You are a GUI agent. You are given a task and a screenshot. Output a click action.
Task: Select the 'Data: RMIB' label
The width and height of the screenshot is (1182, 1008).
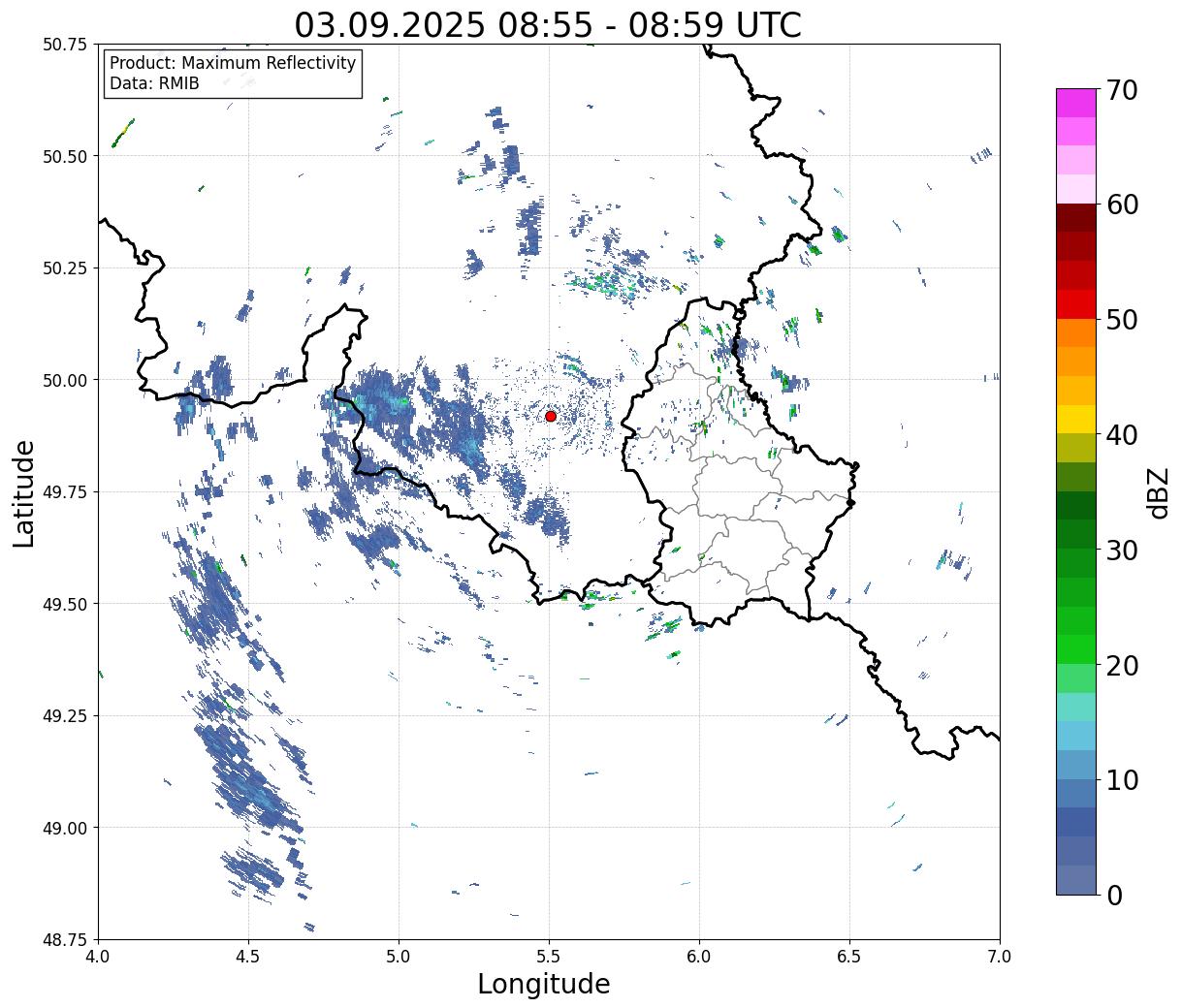[154, 83]
